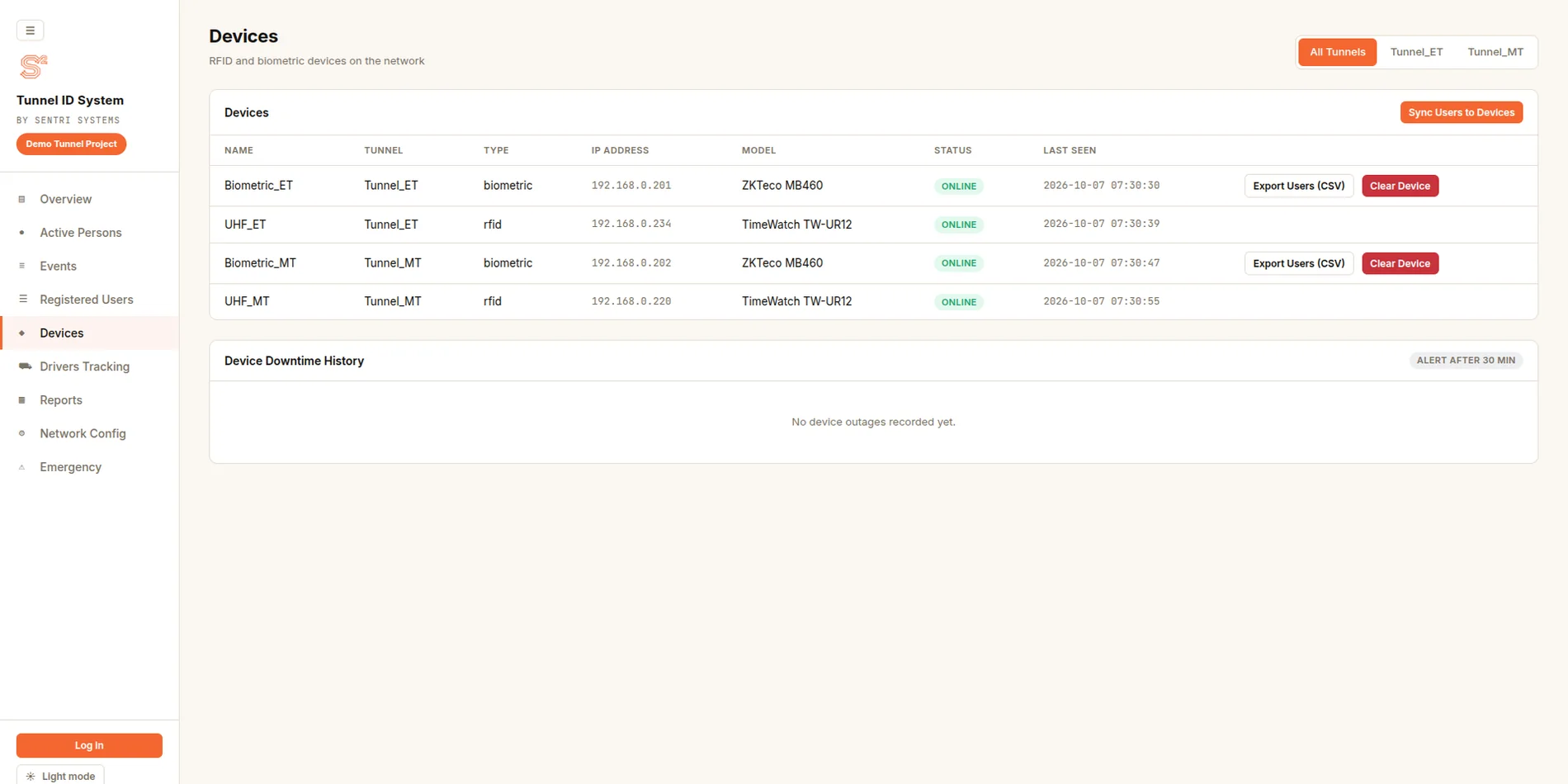Click IP address 192.168.0.234
The height and width of the screenshot is (784, 1568).
[631, 224]
